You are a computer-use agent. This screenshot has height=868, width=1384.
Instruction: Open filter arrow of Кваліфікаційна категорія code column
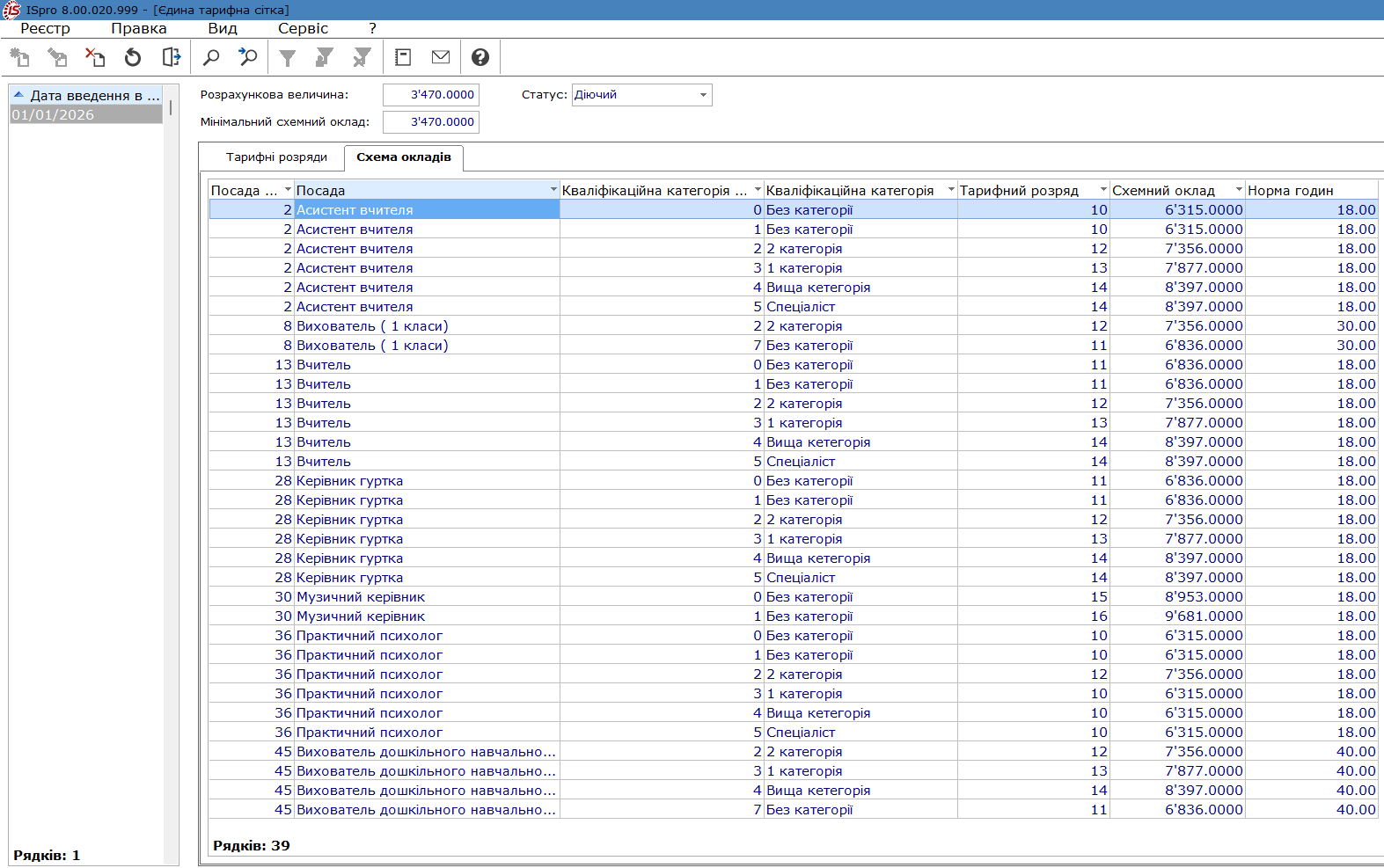pyautogui.click(x=758, y=190)
